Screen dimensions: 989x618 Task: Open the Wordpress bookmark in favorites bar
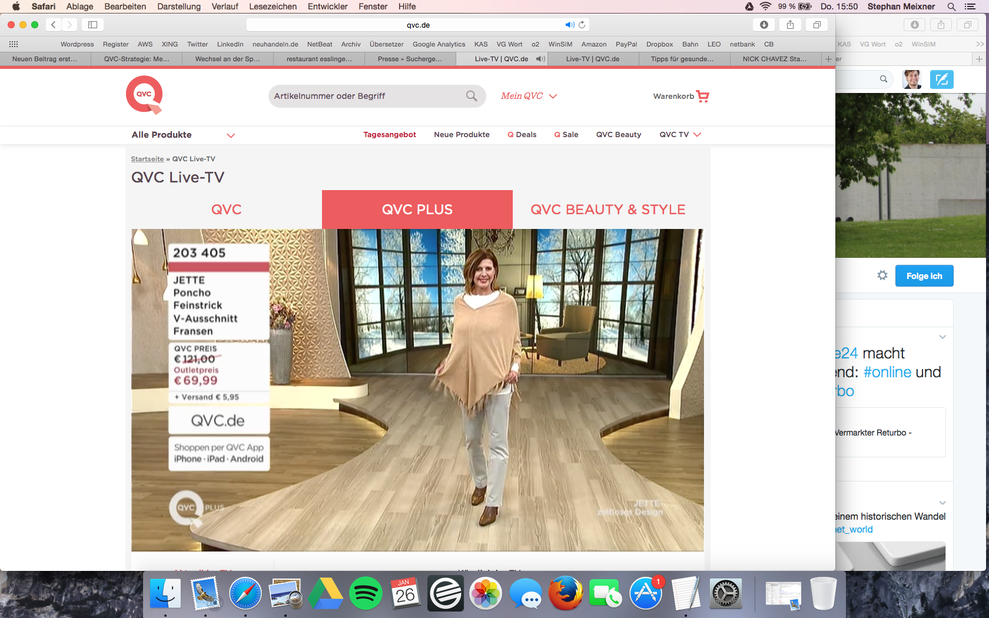77,44
